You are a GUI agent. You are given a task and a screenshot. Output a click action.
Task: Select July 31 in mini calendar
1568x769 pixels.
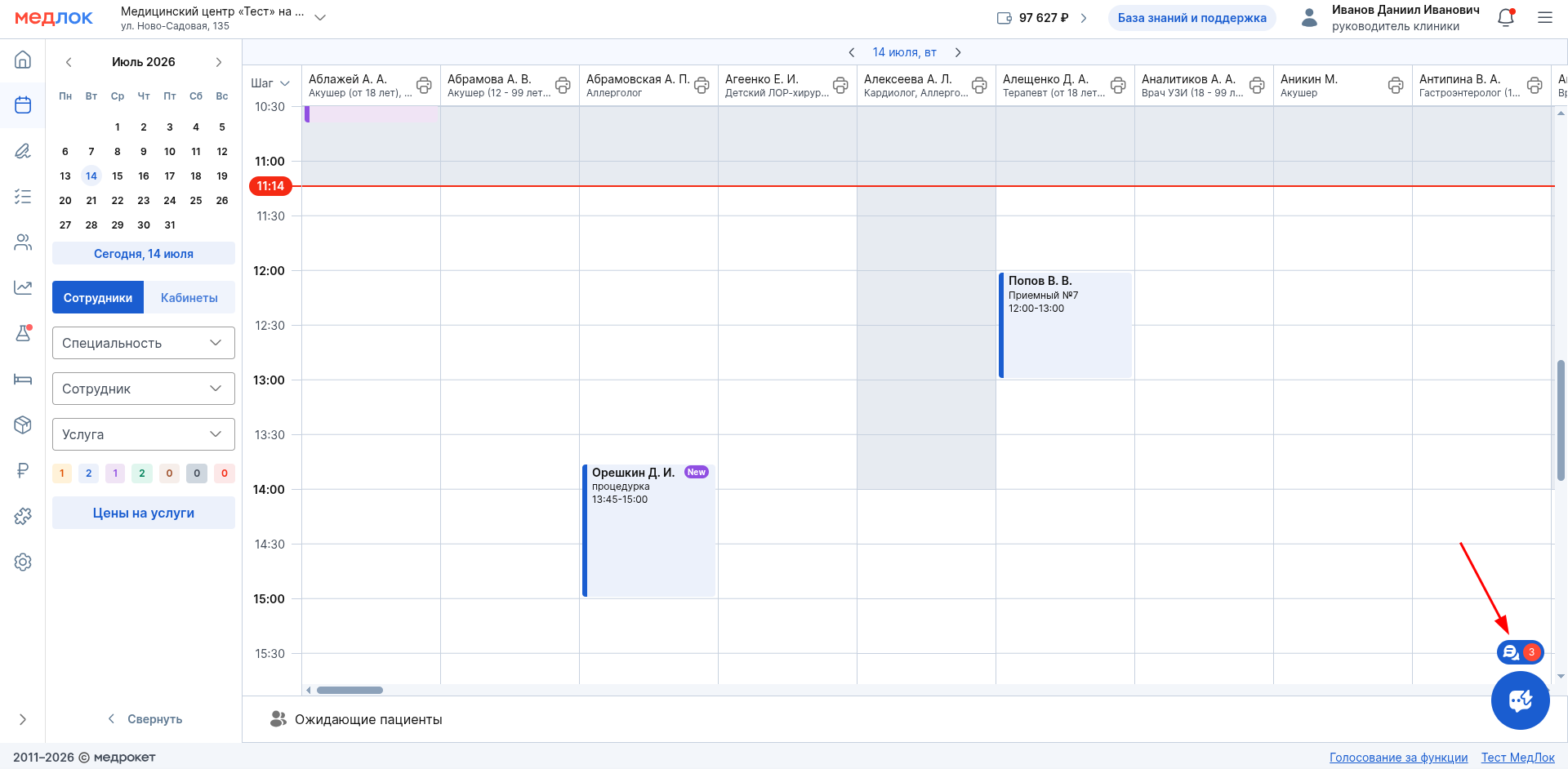point(170,224)
